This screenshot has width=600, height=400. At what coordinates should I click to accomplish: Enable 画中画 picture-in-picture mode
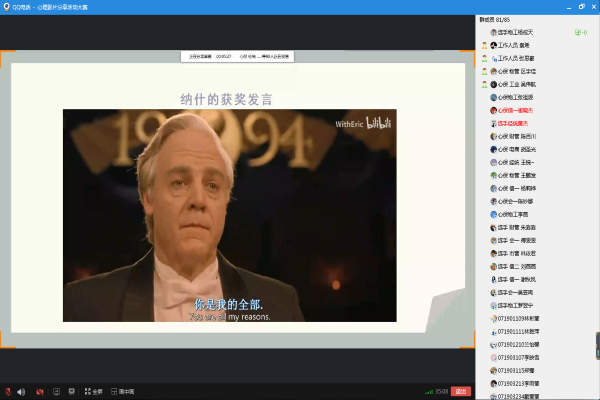coord(122,392)
